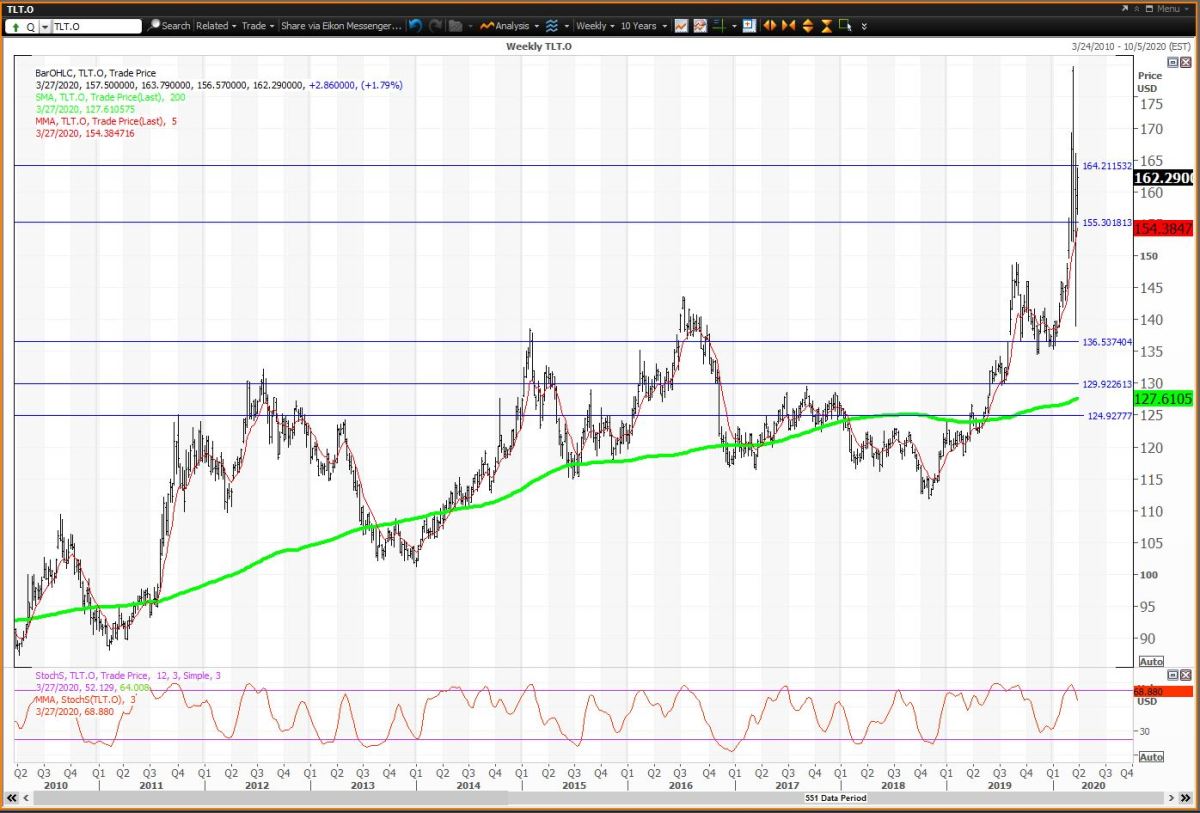
Task: Click the 551 Data Period scrollbar
Action: click(x=590, y=798)
